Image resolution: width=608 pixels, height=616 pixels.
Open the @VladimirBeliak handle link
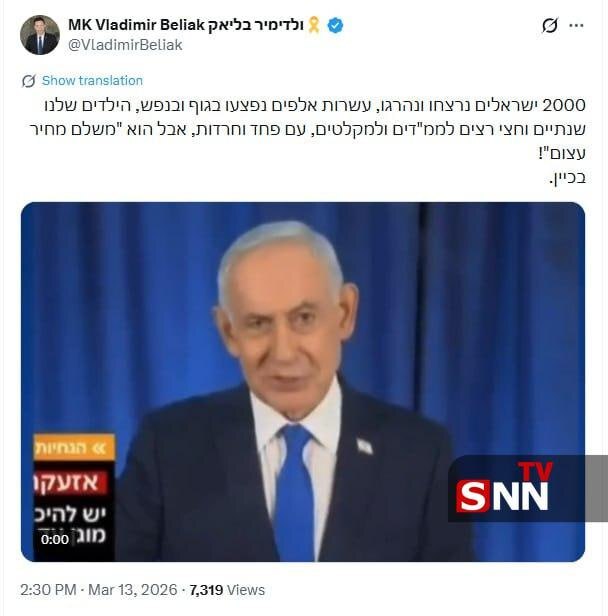pyautogui.click(x=125, y=45)
